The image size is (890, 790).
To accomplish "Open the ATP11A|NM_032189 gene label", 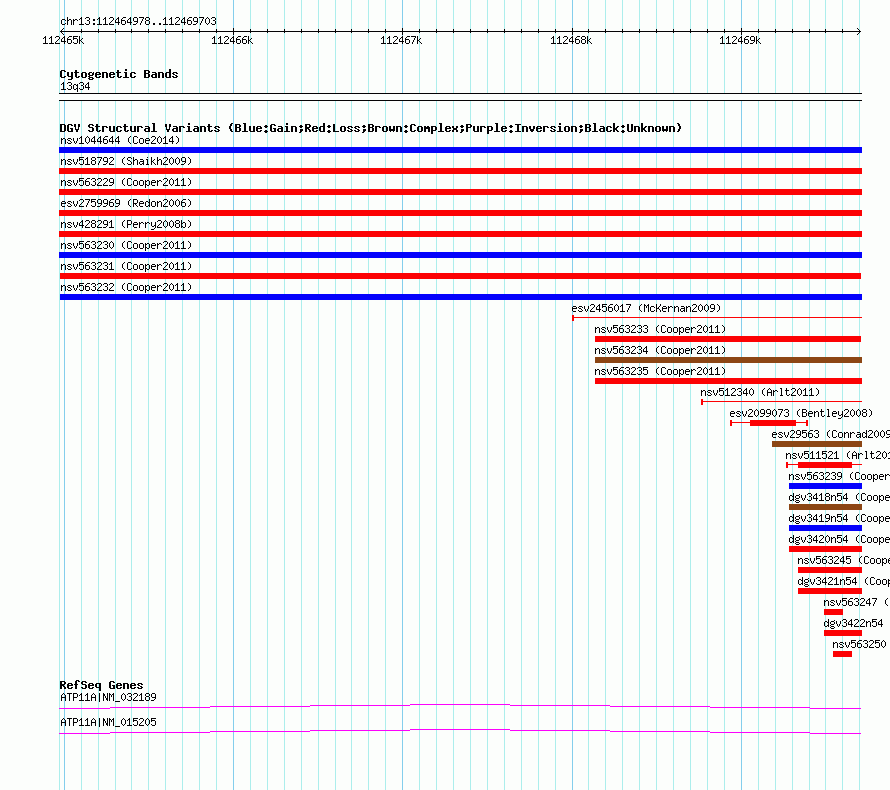I will click(x=108, y=697).
